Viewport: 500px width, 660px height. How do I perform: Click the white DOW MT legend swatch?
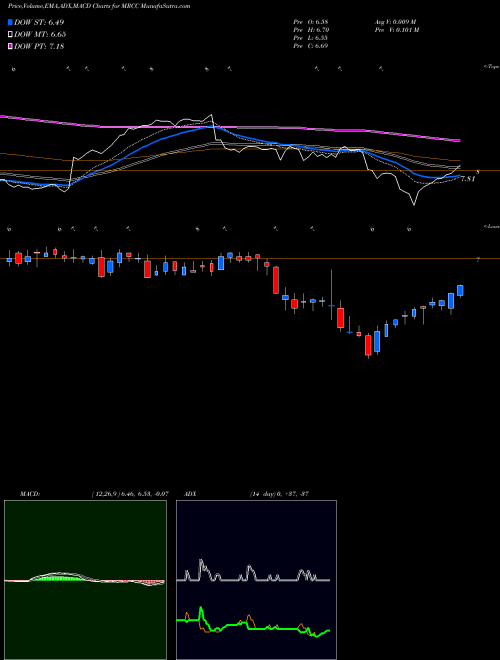(10, 35)
